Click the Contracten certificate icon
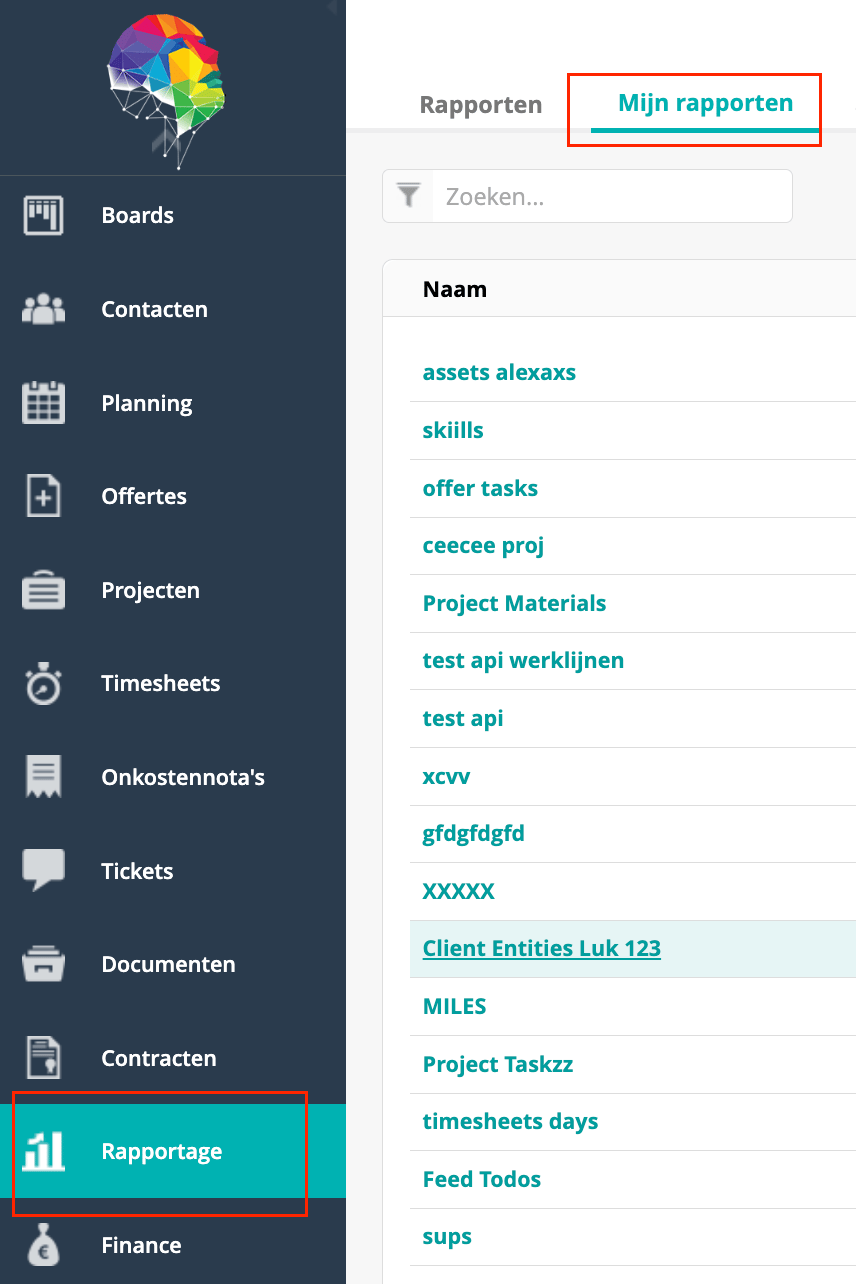This screenshot has height=1284, width=856. pyautogui.click(x=43, y=1058)
